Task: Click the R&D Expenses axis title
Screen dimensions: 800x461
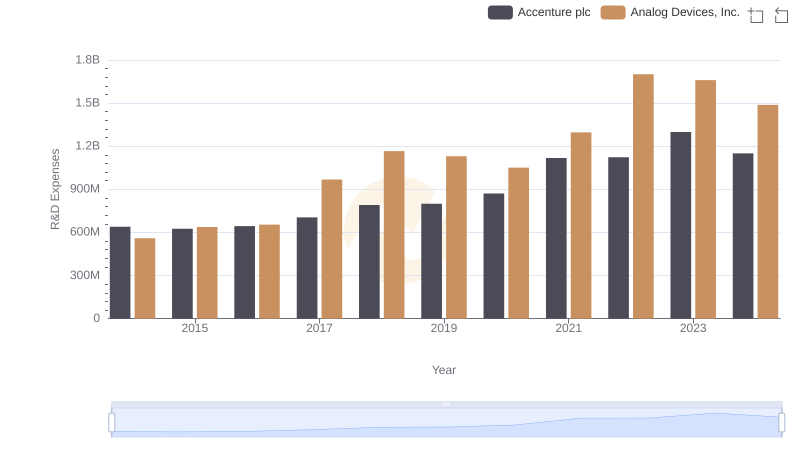Action: (56, 189)
